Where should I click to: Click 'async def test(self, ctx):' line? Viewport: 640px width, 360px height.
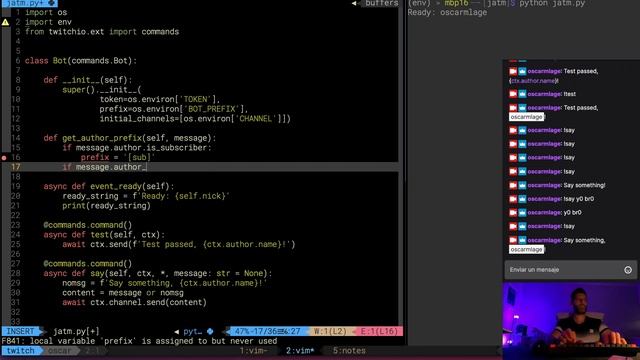click(x=104, y=235)
